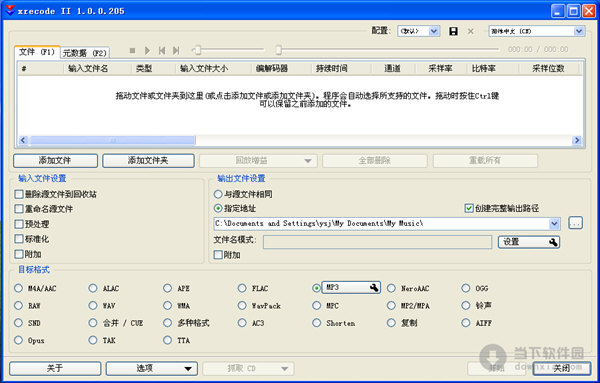Switch to the 元数据 (F2) tab

coord(85,53)
